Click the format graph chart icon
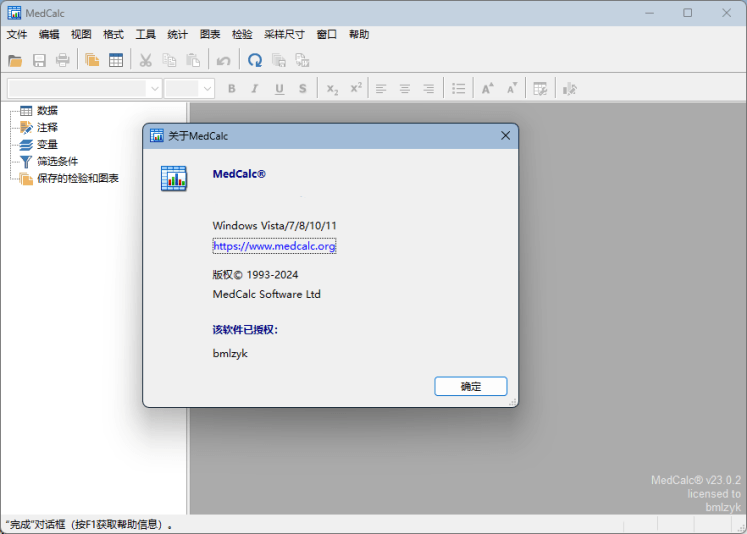 pyautogui.click(x=570, y=89)
